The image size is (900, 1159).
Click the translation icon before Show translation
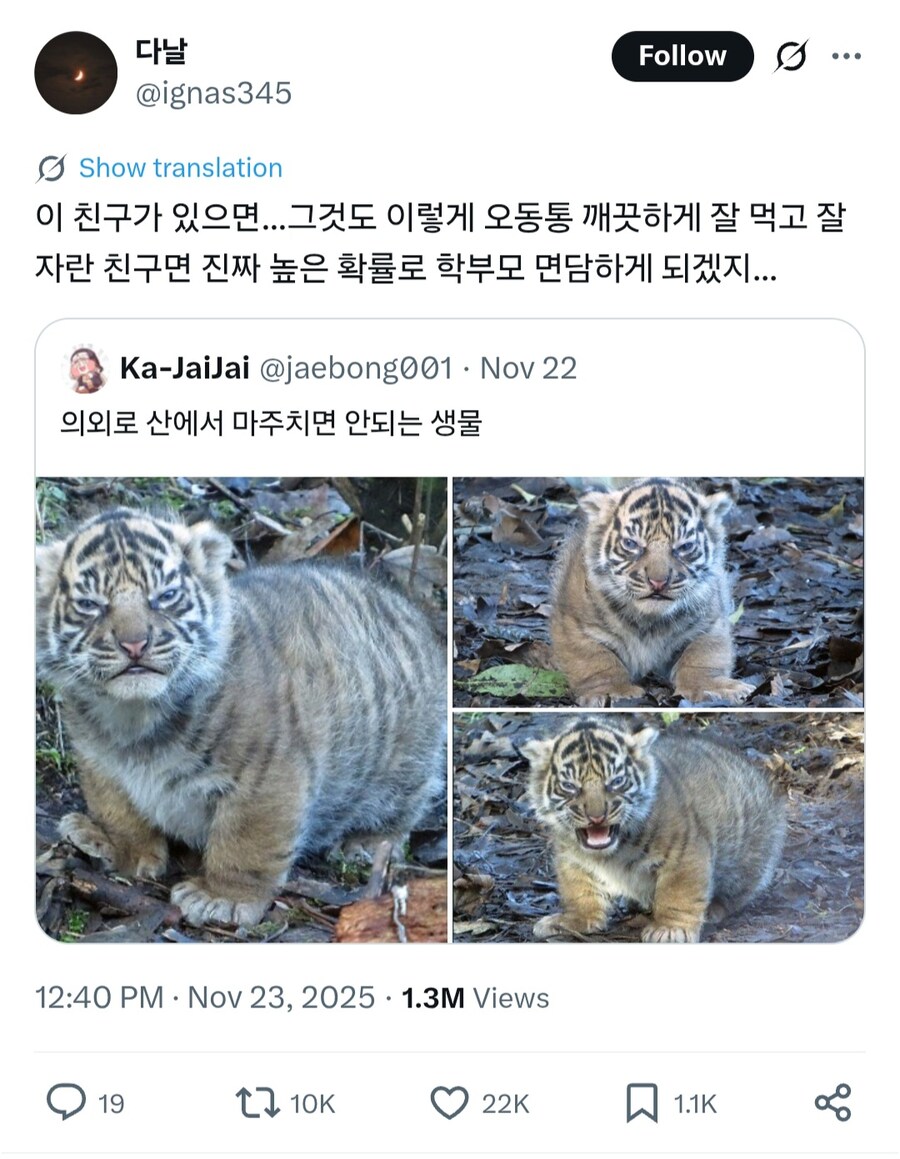51,168
